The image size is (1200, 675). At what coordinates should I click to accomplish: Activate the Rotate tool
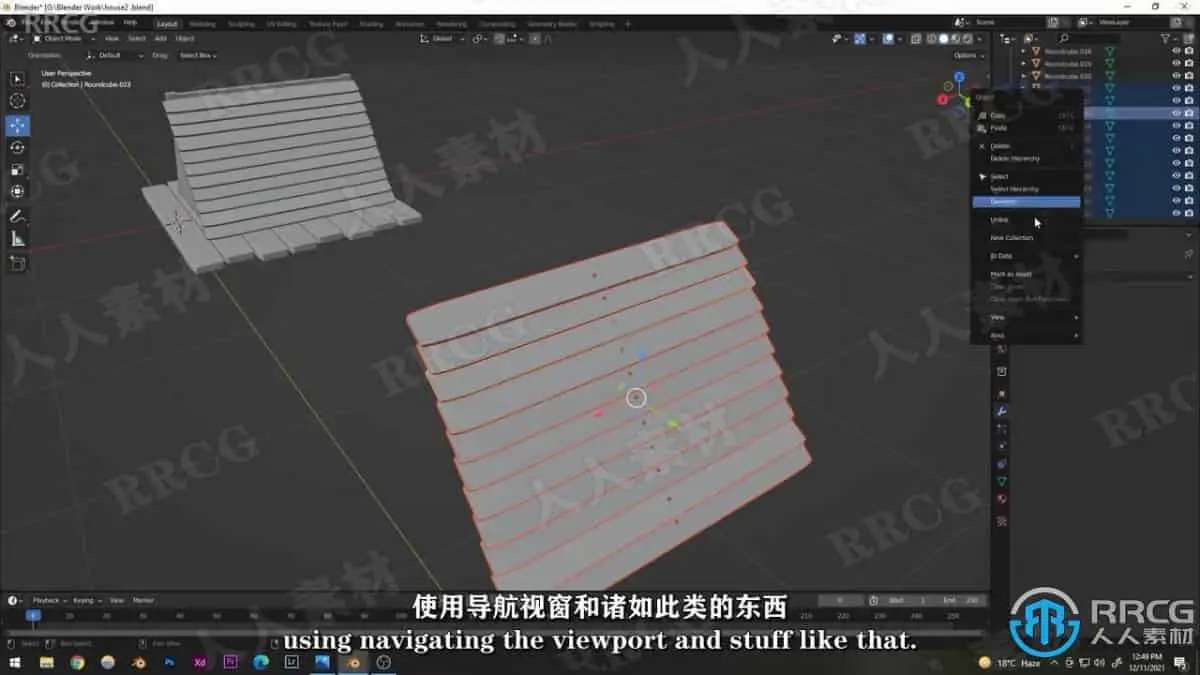[x=18, y=147]
